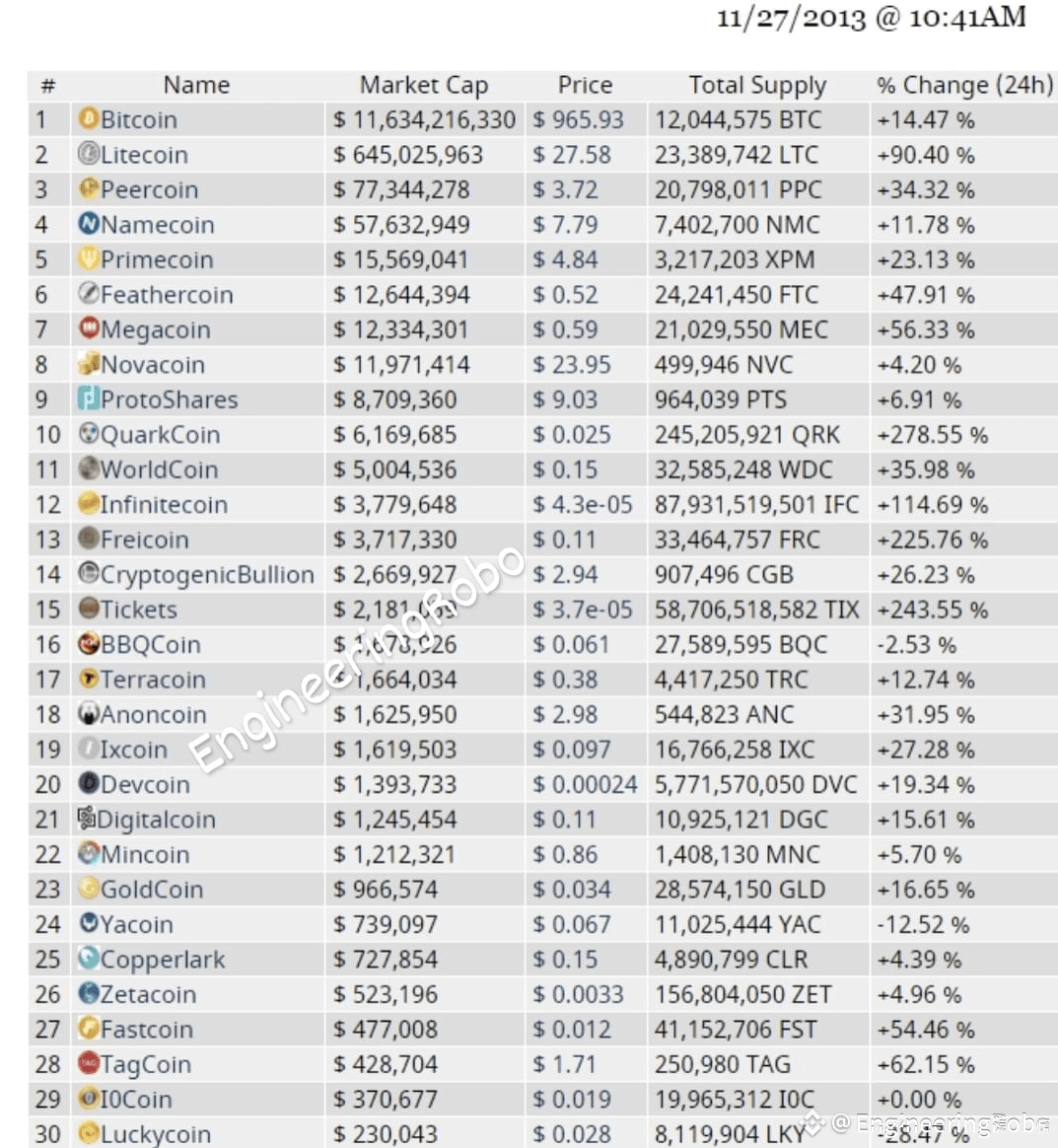Click the Zetacoin icon
Image resolution: width=1058 pixels, height=1148 pixels.
(89, 993)
